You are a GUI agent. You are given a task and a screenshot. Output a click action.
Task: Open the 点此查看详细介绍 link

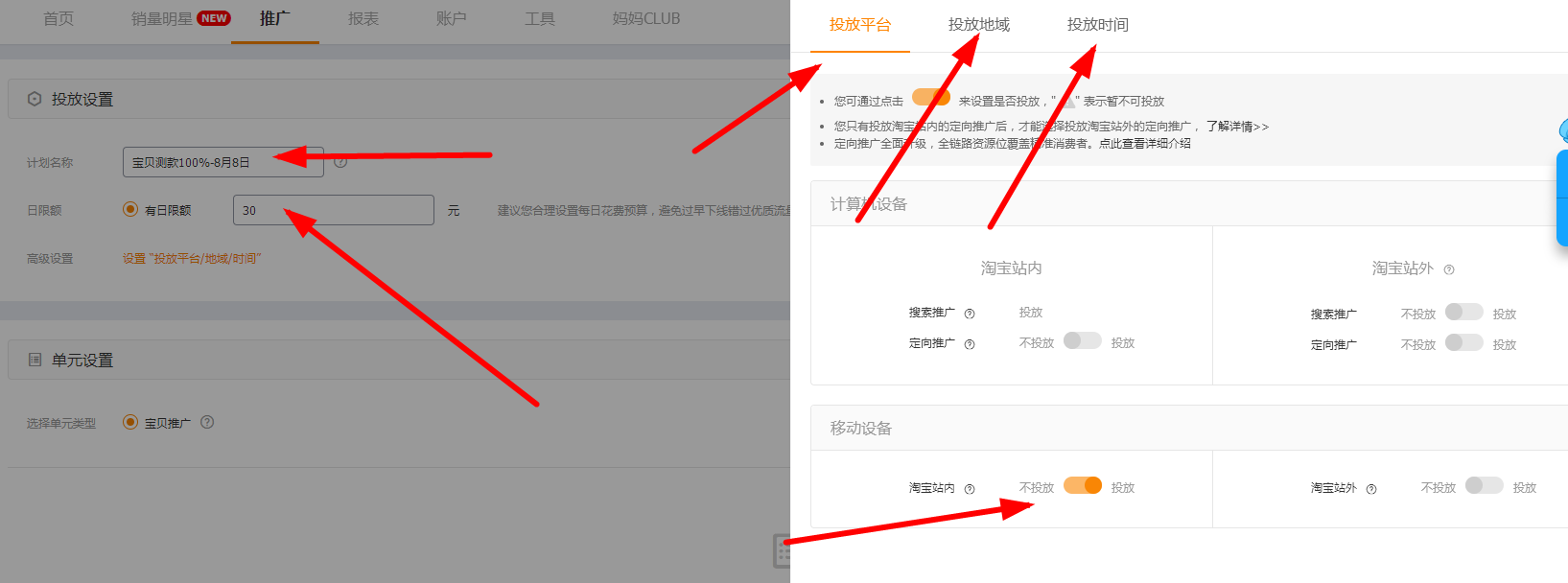click(1145, 144)
